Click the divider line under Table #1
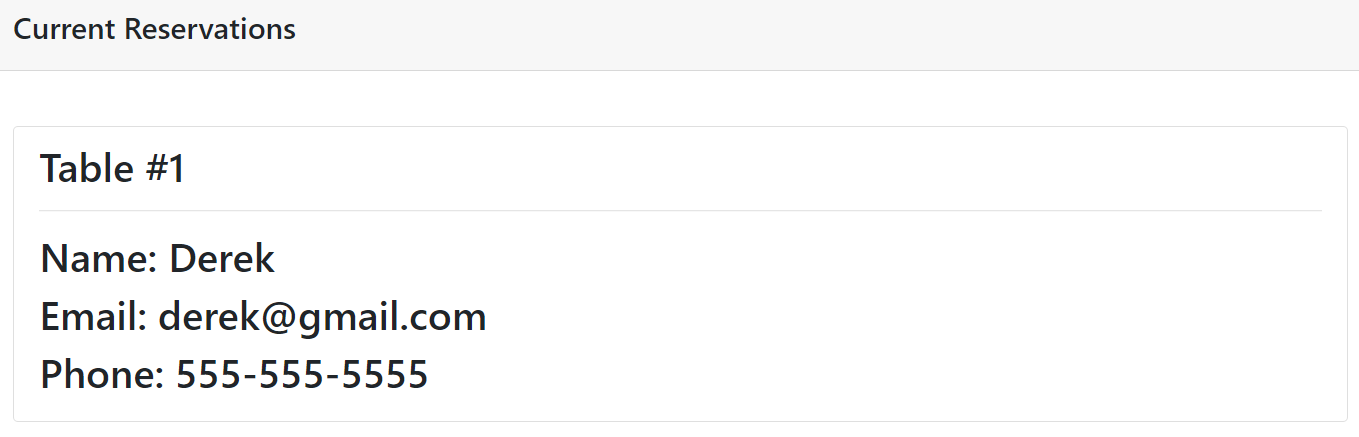This screenshot has width=1359, height=437. tap(680, 210)
